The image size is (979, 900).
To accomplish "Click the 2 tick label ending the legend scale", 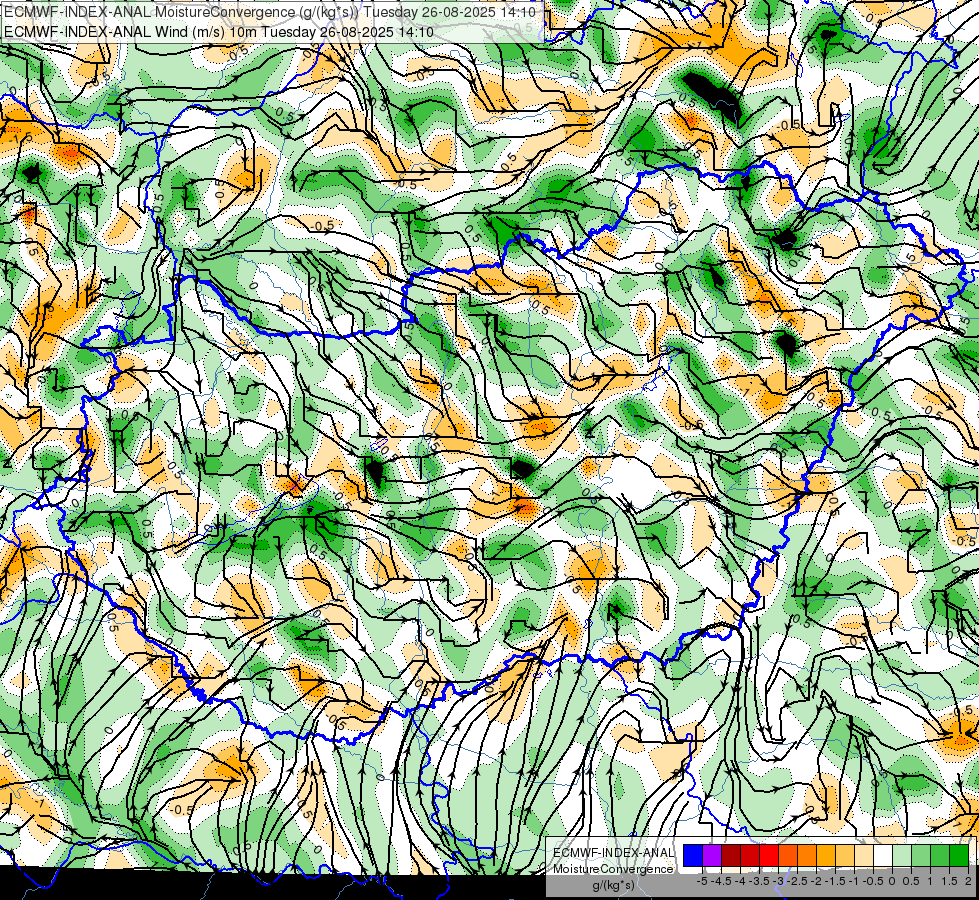I will coord(968,881).
